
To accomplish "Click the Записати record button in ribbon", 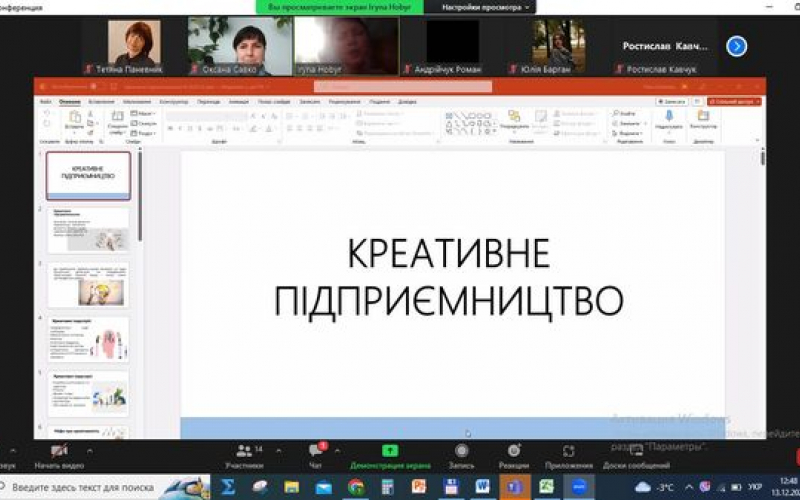I will [x=671, y=102].
